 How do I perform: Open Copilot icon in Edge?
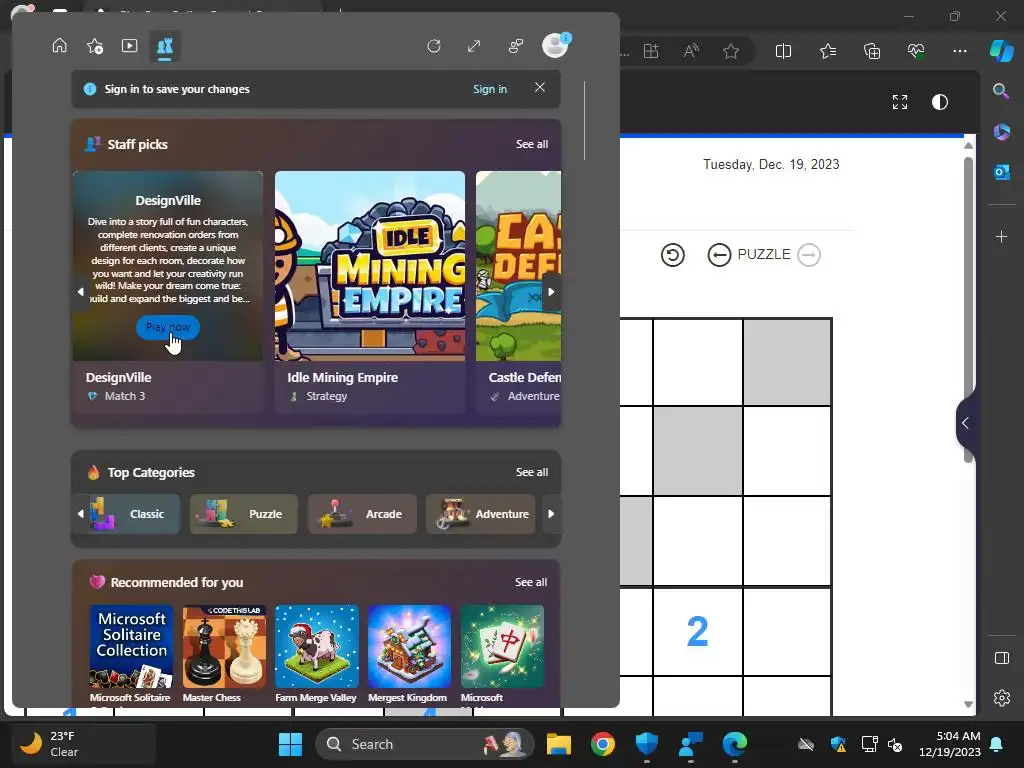pyautogui.click(x=1001, y=50)
